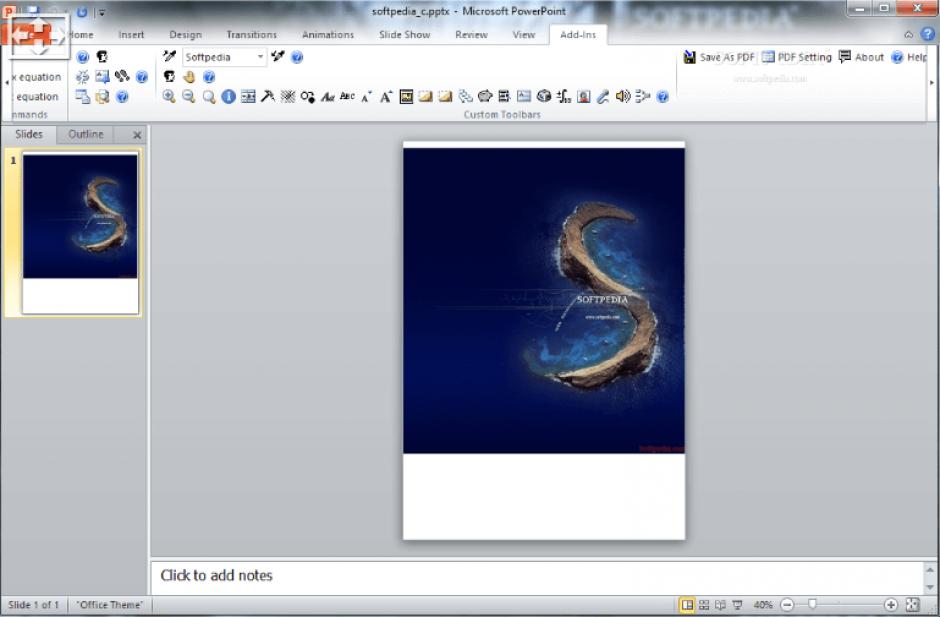Viewport: 940px width, 617px height.
Task: Click the framed picture icon
Action: (406, 97)
